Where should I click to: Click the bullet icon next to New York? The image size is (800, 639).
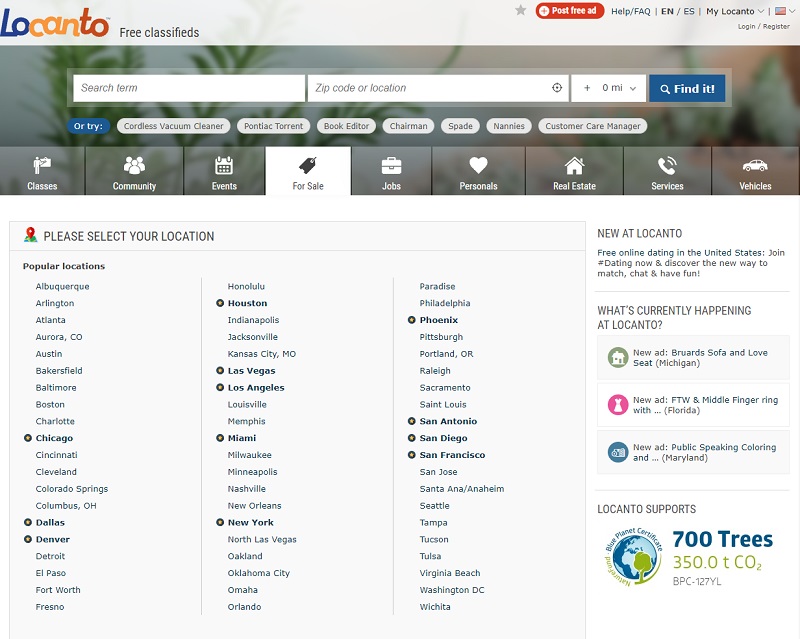(220, 522)
